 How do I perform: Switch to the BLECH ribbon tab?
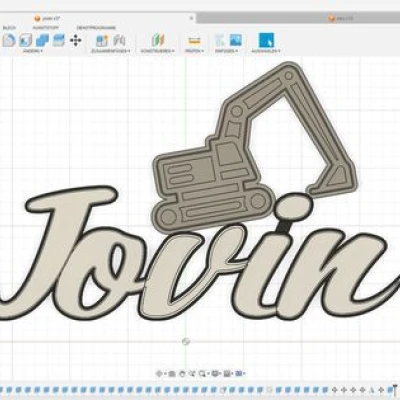[x=9, y=28]
